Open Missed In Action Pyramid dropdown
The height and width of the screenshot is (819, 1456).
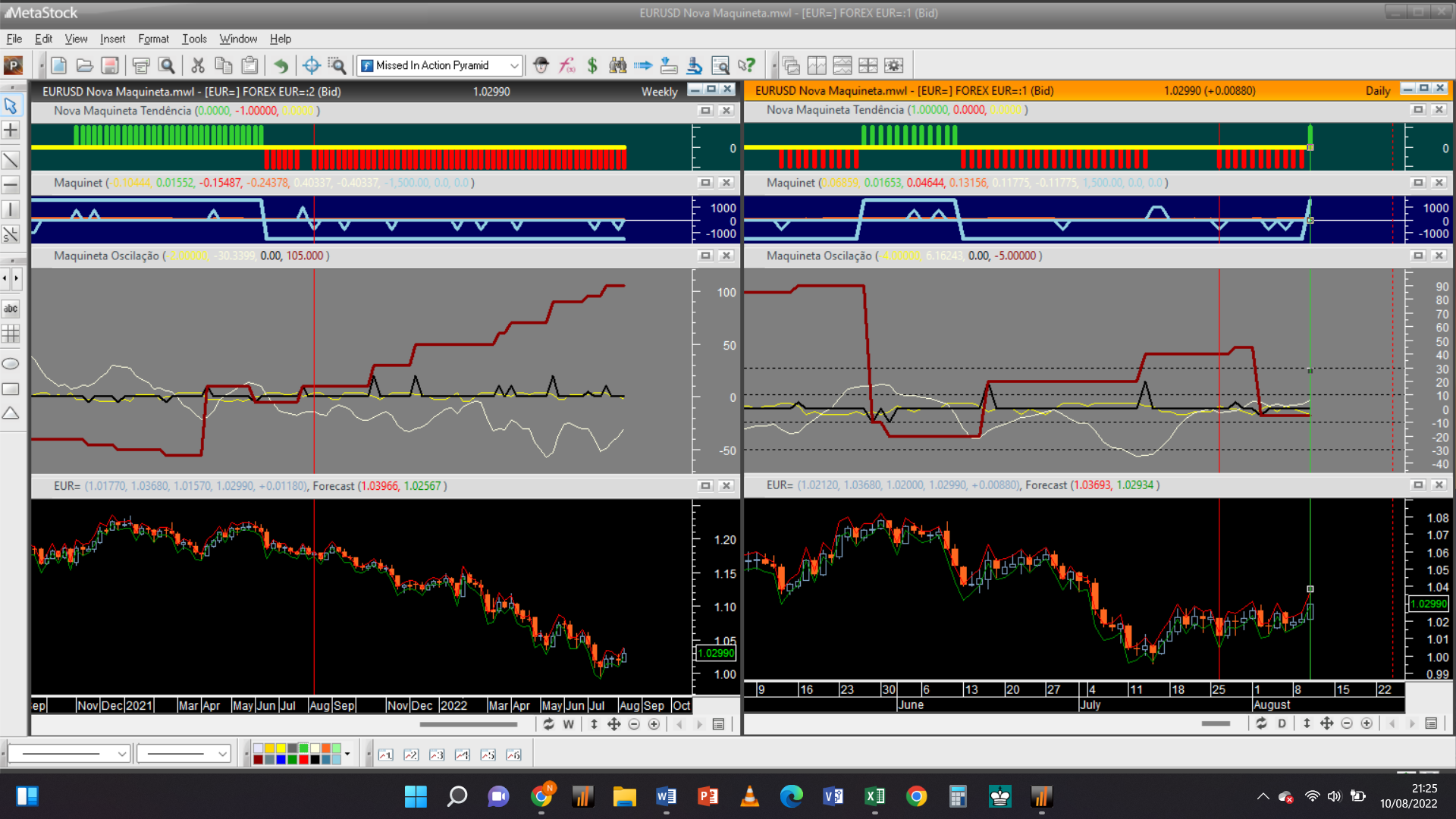pyautogui.click(x=514, y=66)
